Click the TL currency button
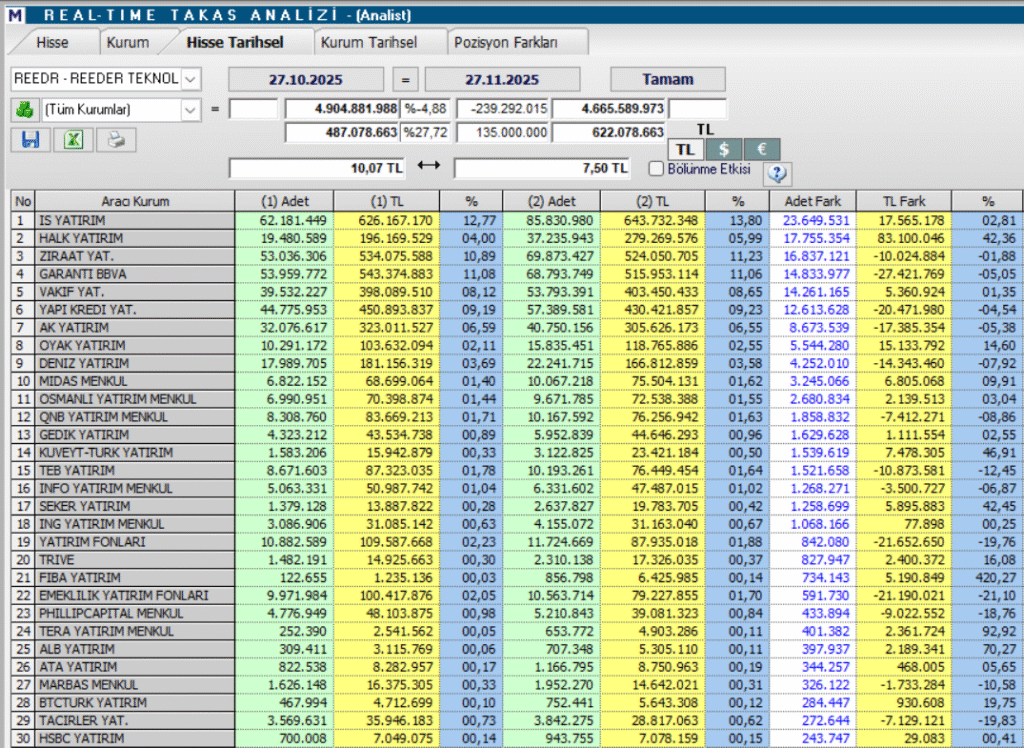 (x=684, y=147)
